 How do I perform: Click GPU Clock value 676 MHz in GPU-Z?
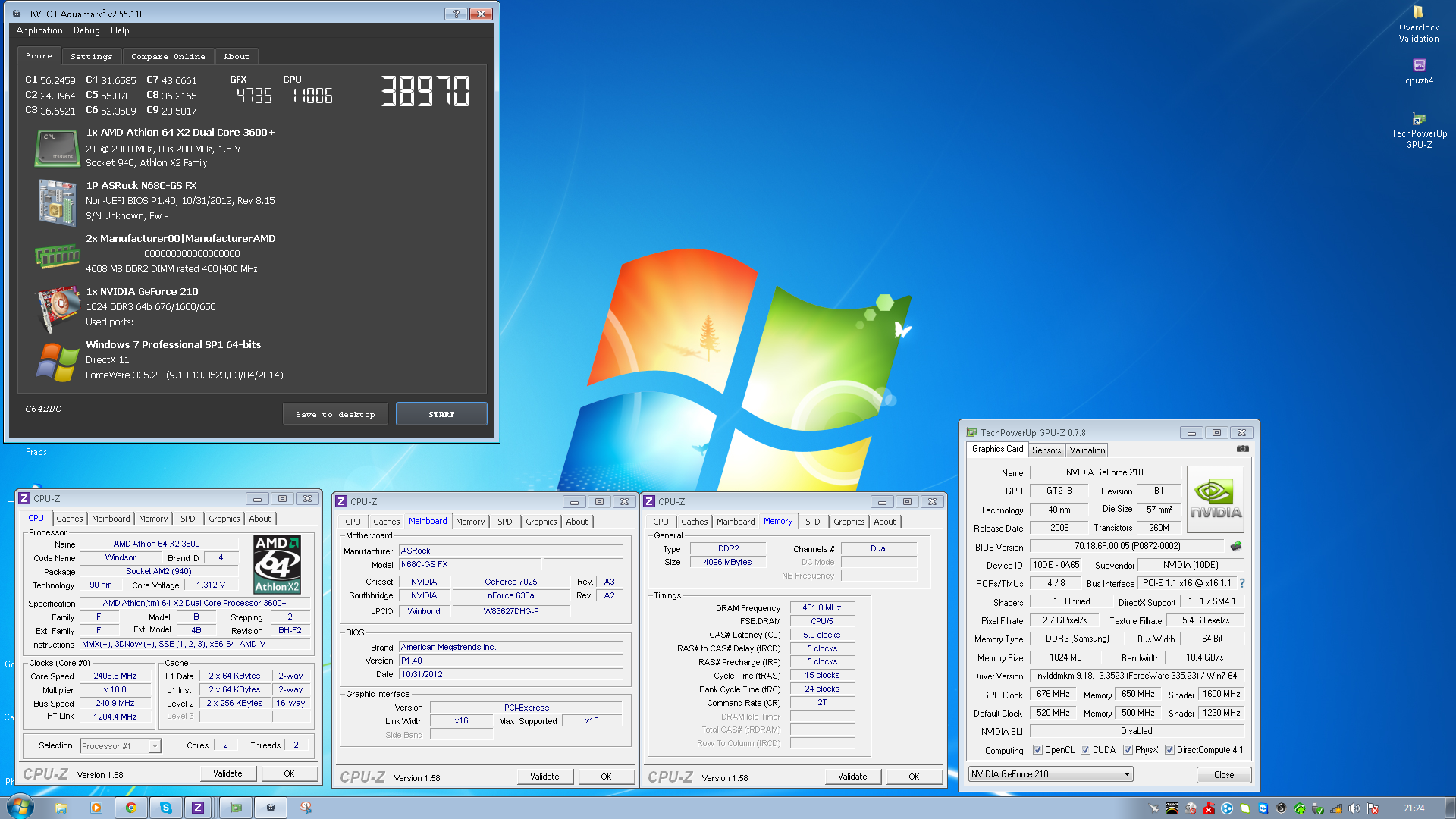(1053, 694)
